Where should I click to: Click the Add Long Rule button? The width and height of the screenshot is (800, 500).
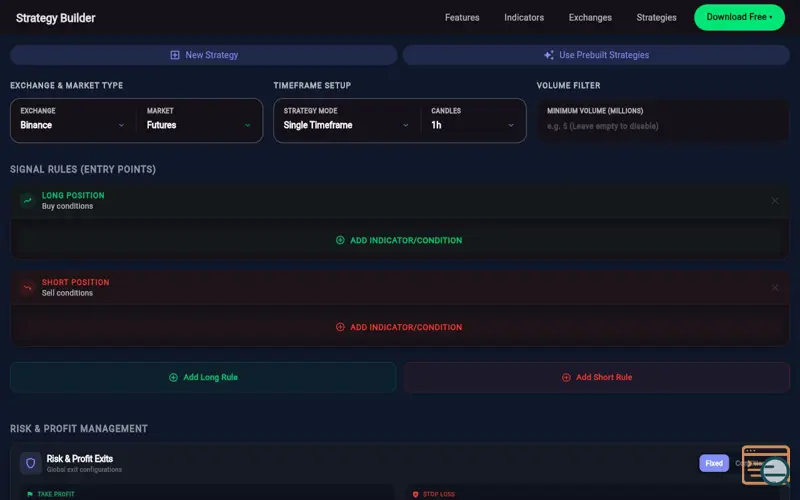[203, 378]
